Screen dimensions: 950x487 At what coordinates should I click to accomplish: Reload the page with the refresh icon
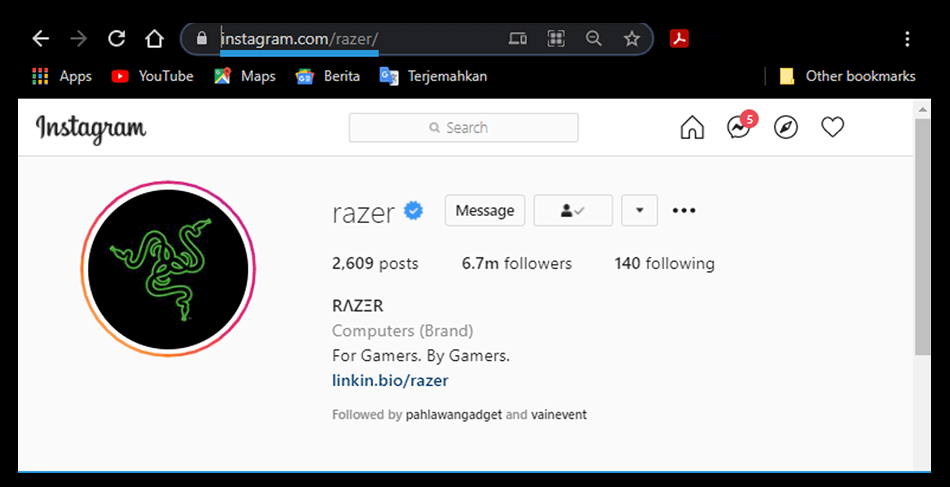116,39
